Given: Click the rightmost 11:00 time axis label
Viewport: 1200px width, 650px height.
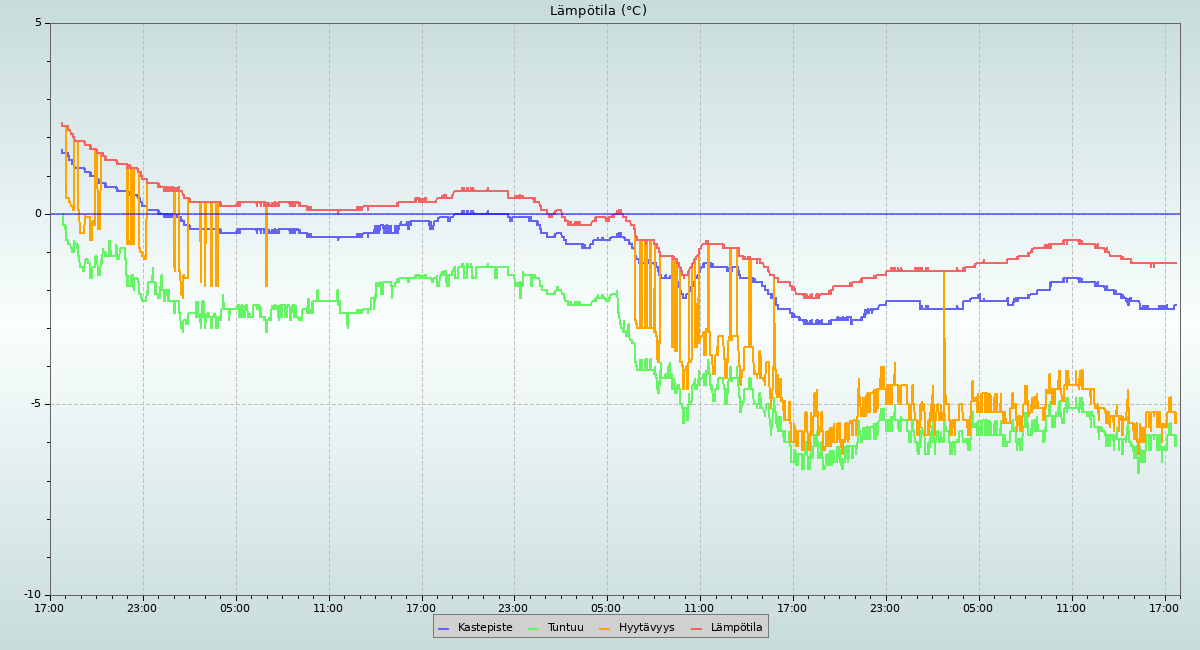Looking at the screenshot, I should [x=1071, y=608].
